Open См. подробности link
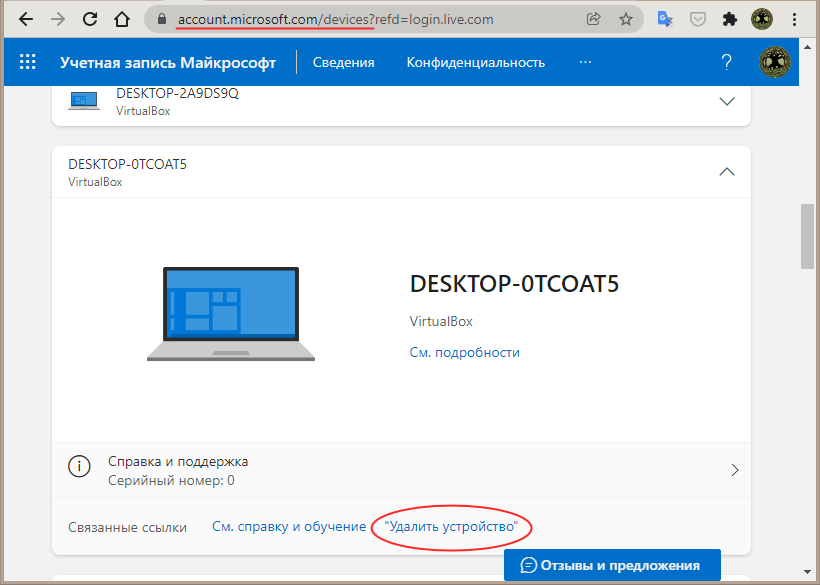Image resolution: width=820 pixels, height=585 pixels. 464,352
